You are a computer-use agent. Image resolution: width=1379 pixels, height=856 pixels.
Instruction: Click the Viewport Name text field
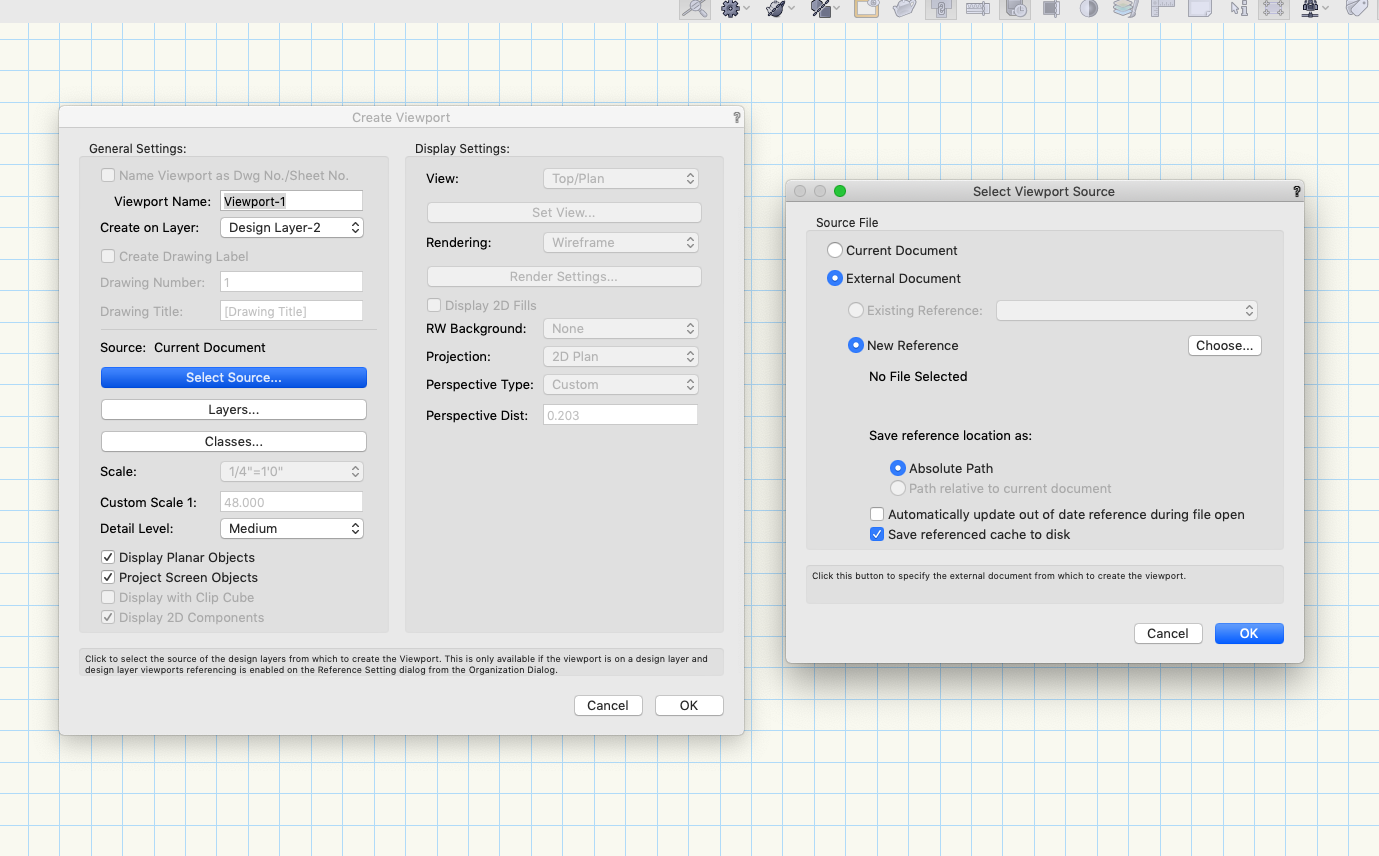291,202
